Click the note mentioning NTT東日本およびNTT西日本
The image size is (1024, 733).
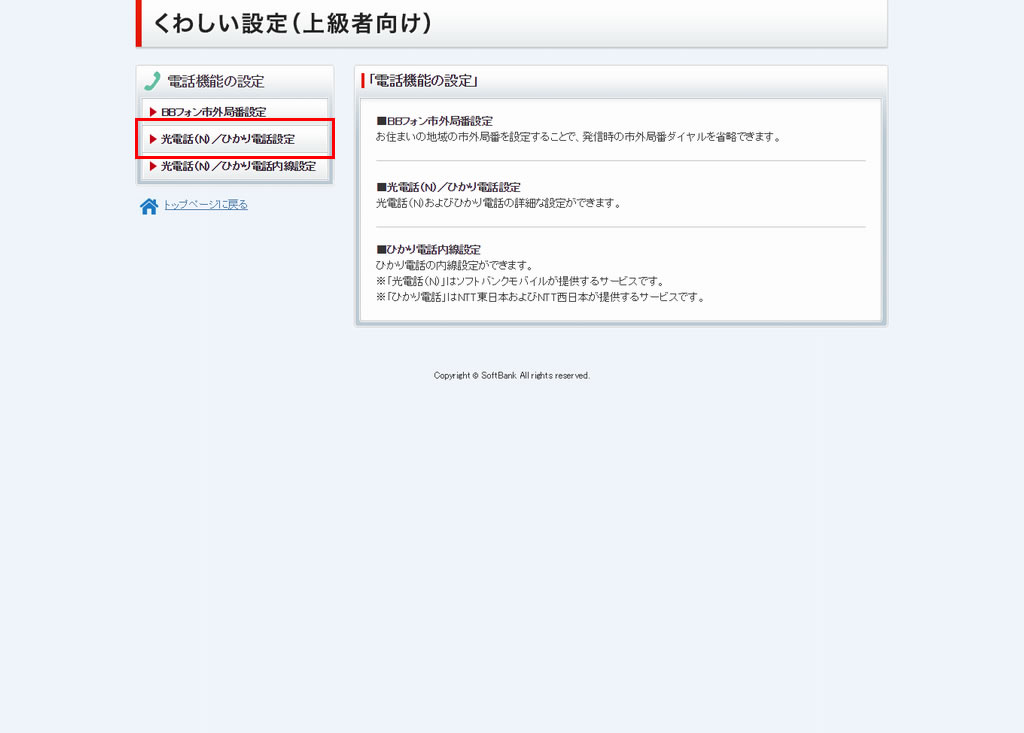click(540, 297)
